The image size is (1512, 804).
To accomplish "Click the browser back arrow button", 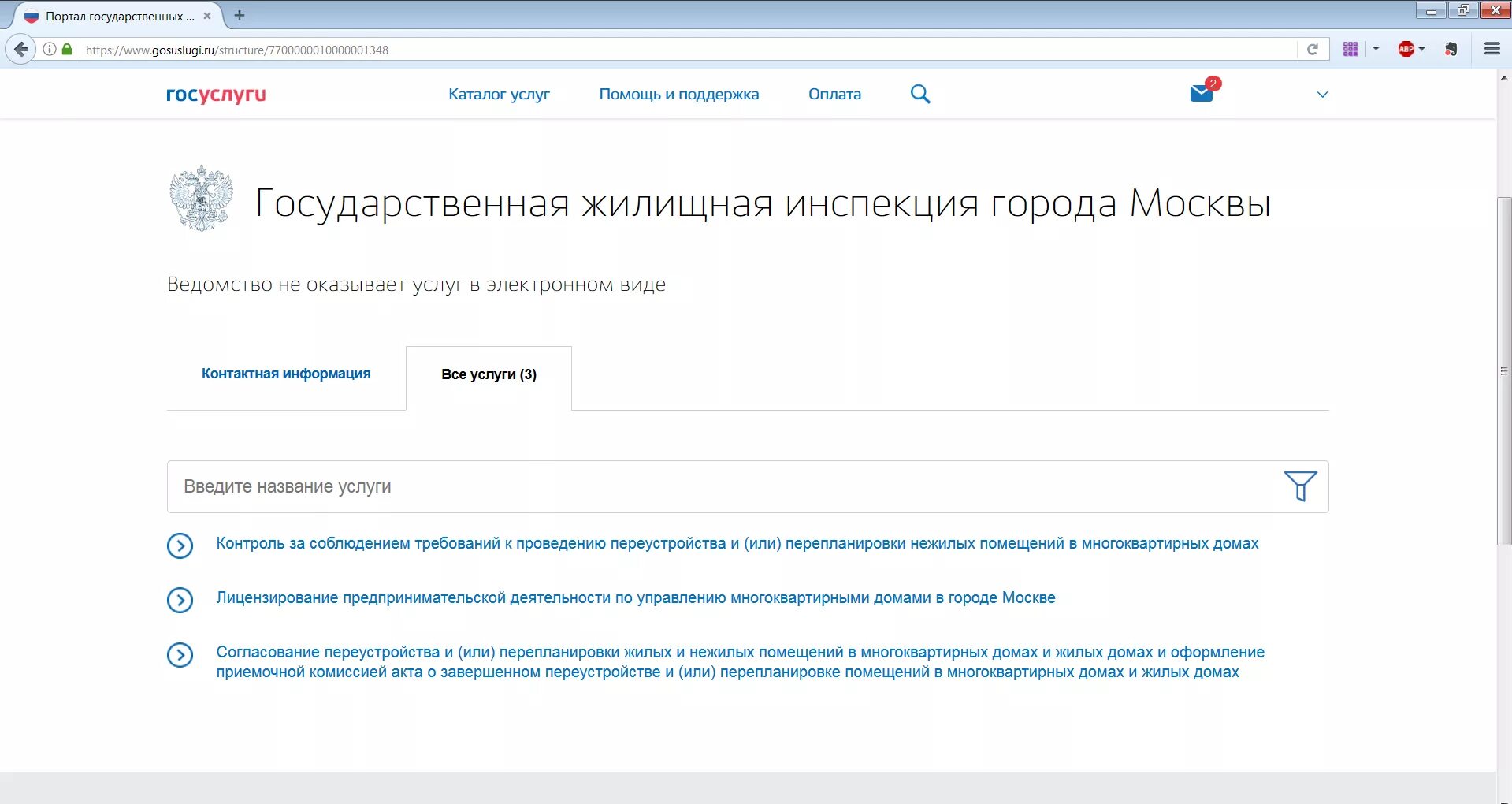I will [21, 50].
